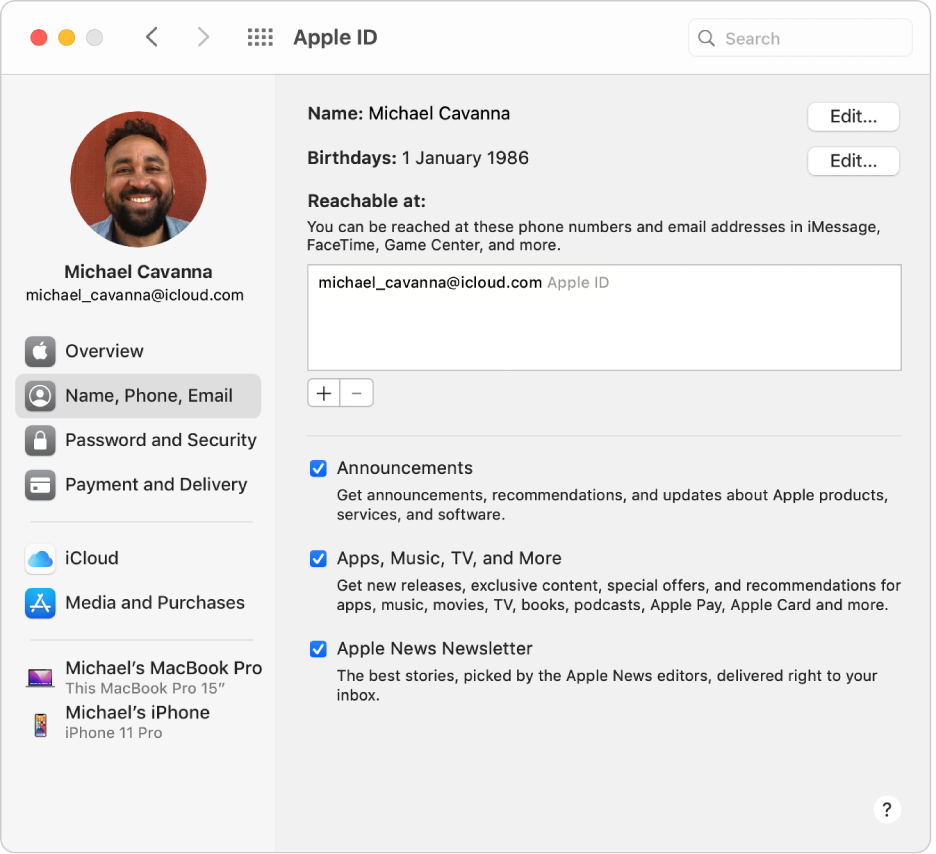Open Payment and Delivery settings
Image resolution: width=936 pixels, height=854 pixels.
156,485
